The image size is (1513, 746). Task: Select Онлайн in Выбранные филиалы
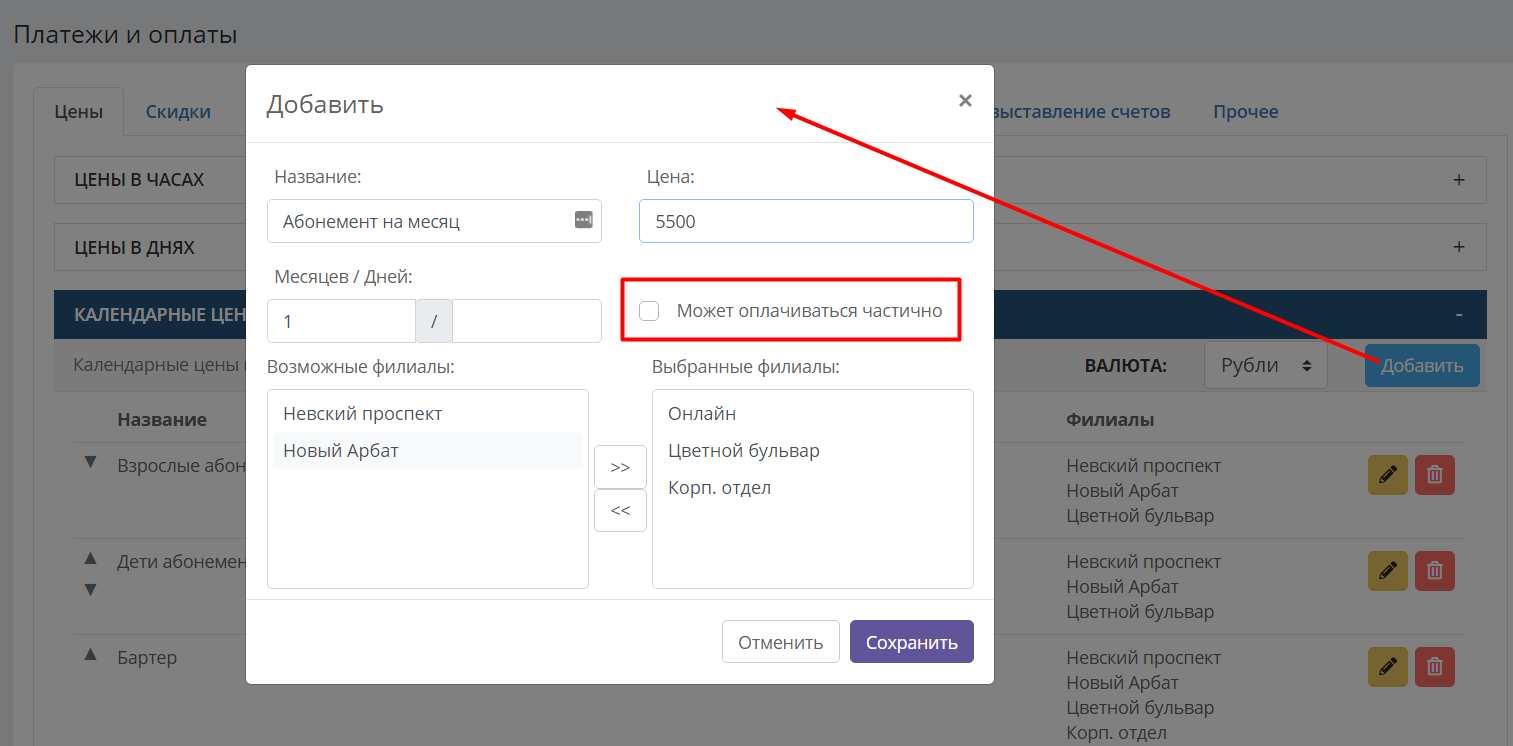812,413
